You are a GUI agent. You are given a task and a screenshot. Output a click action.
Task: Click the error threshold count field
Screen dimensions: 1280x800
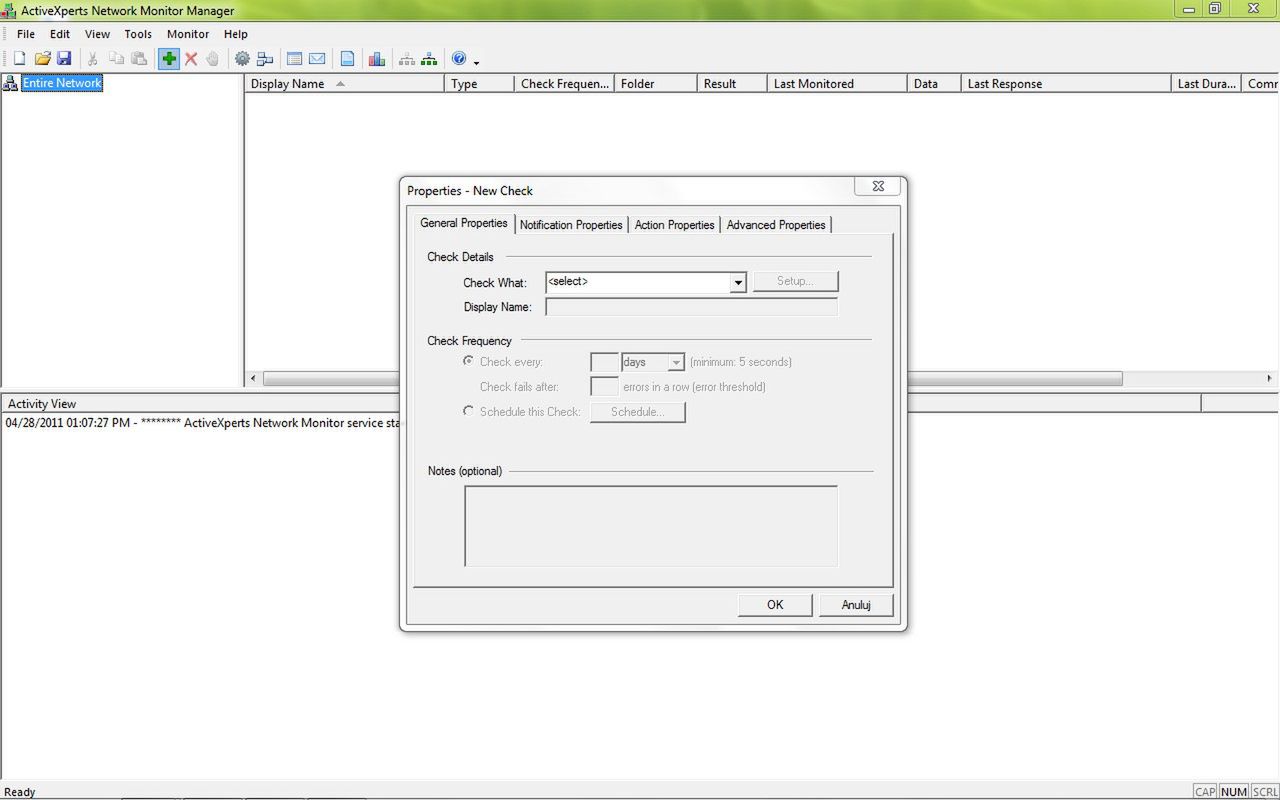tap(604, 387)
